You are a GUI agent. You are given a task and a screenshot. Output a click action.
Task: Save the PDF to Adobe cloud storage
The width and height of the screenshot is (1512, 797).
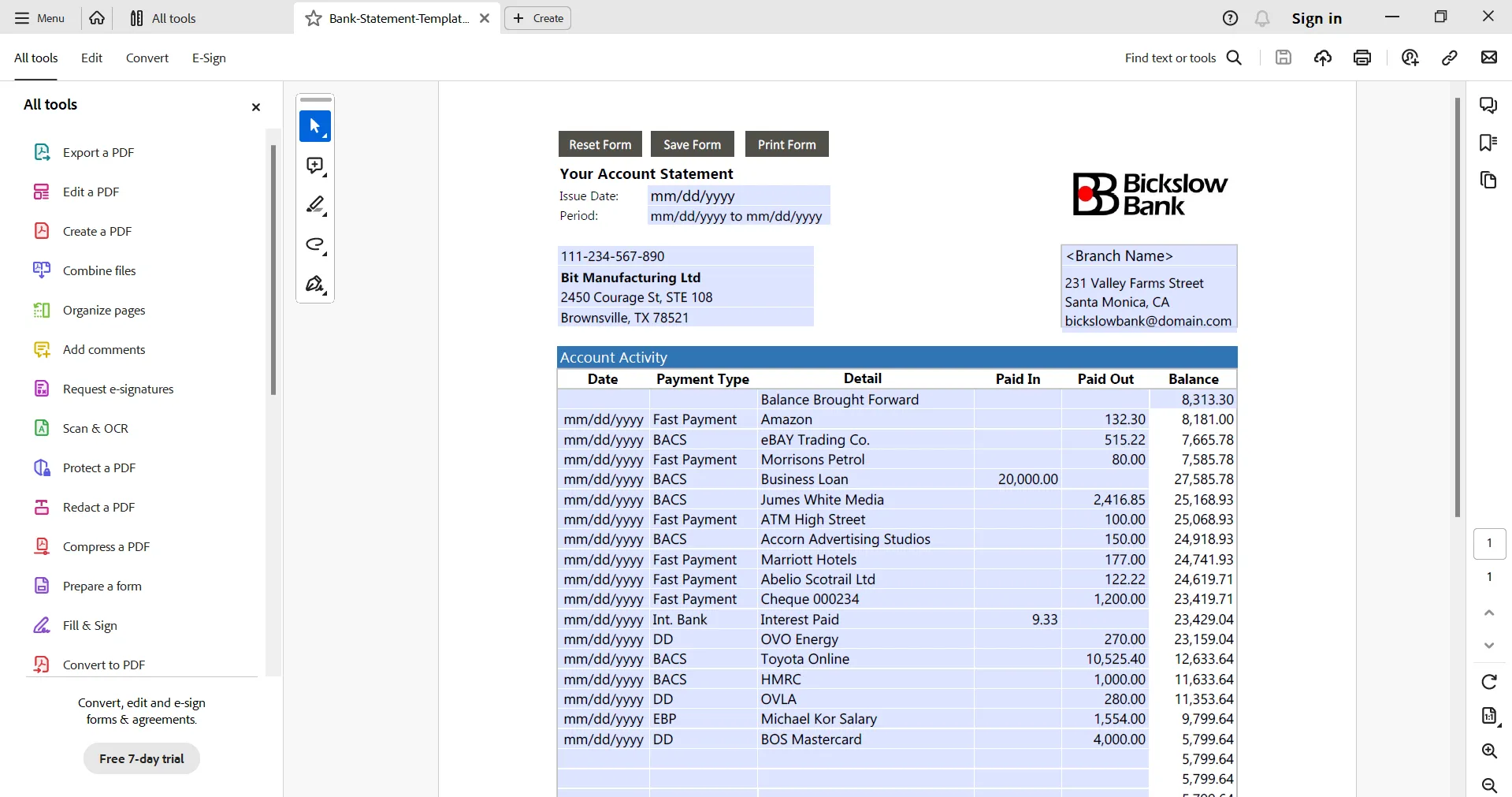(1323, 57)
